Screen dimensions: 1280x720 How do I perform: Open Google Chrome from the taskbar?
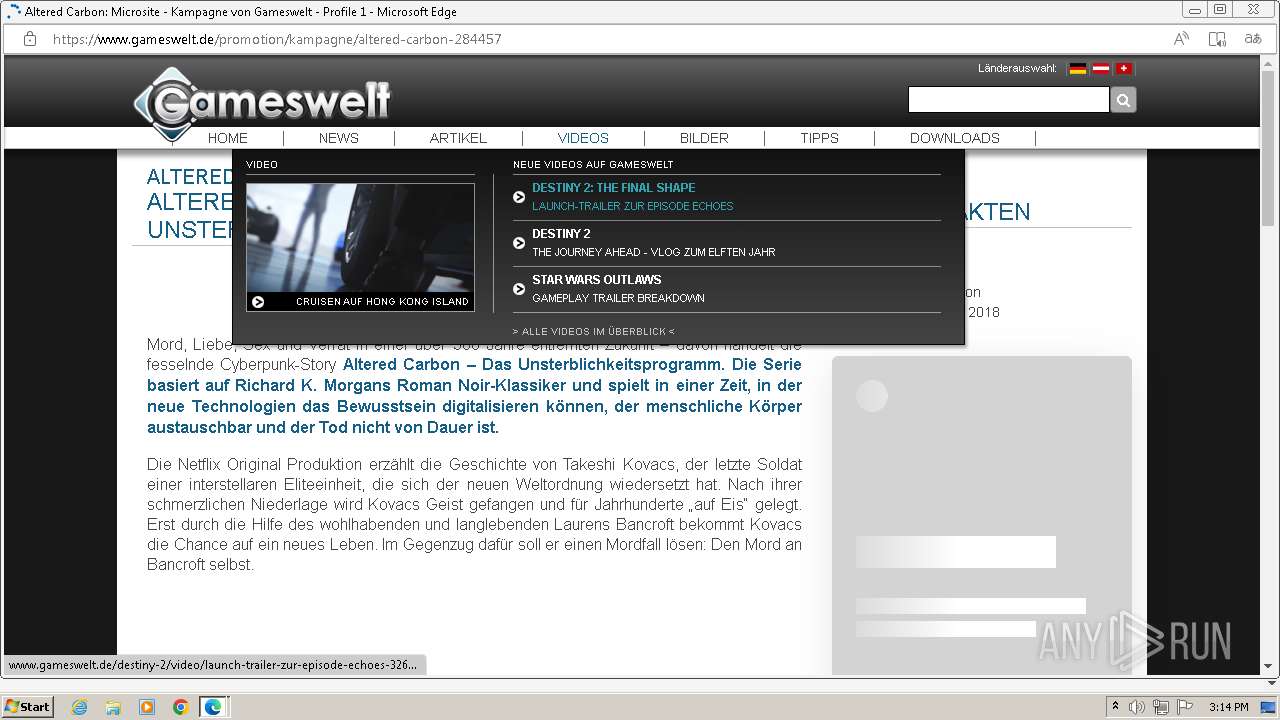(x=180, y=707)
